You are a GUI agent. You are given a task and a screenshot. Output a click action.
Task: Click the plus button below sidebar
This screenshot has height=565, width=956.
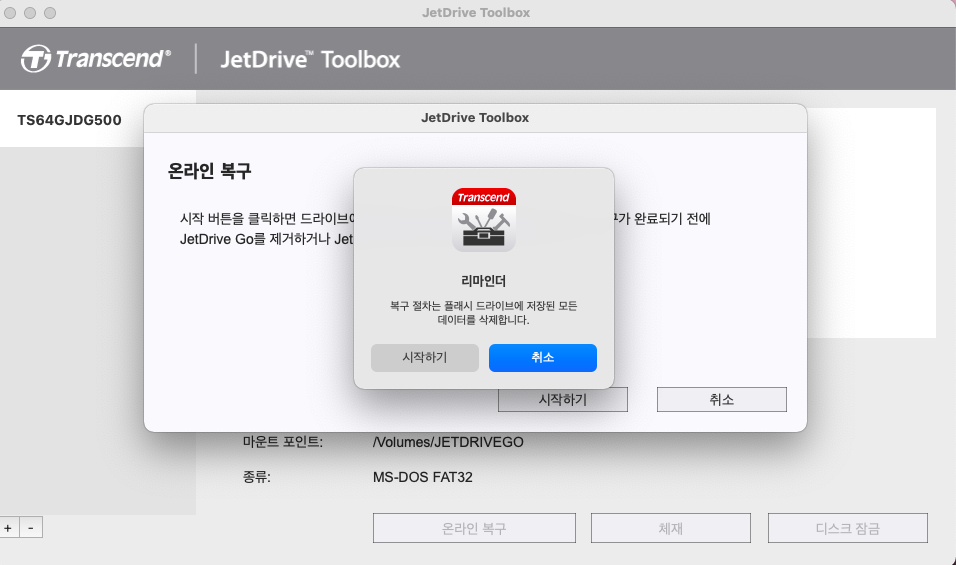9,528
